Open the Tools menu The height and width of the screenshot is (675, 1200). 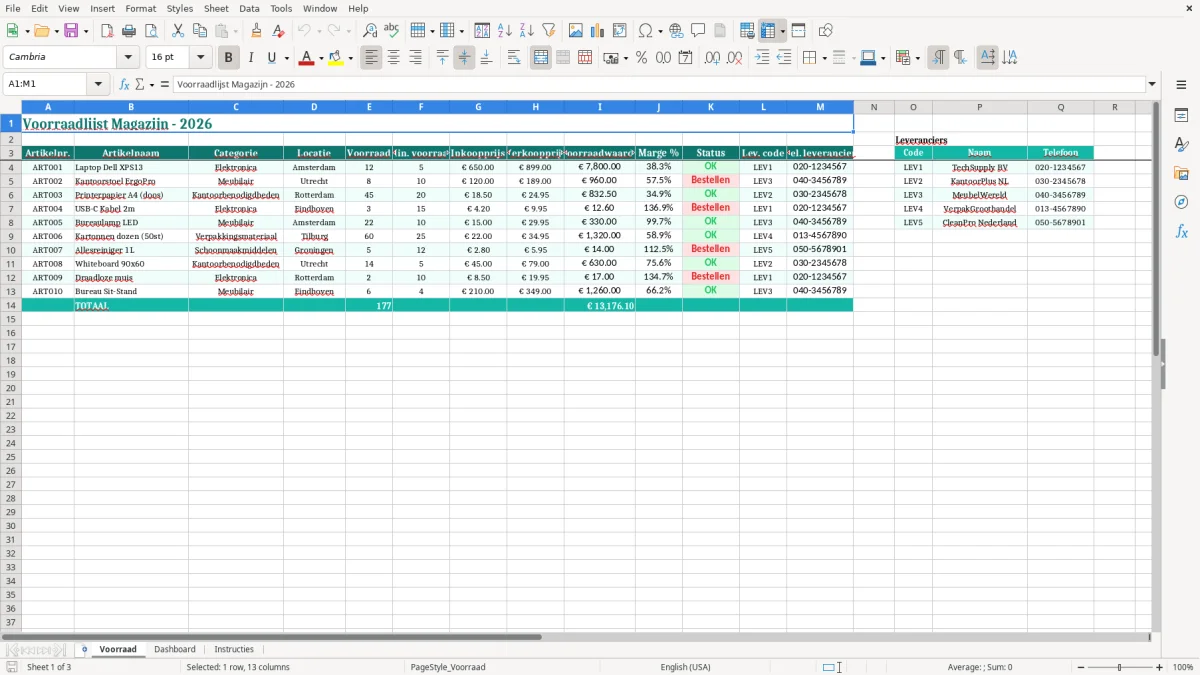[x=281, y=8]
